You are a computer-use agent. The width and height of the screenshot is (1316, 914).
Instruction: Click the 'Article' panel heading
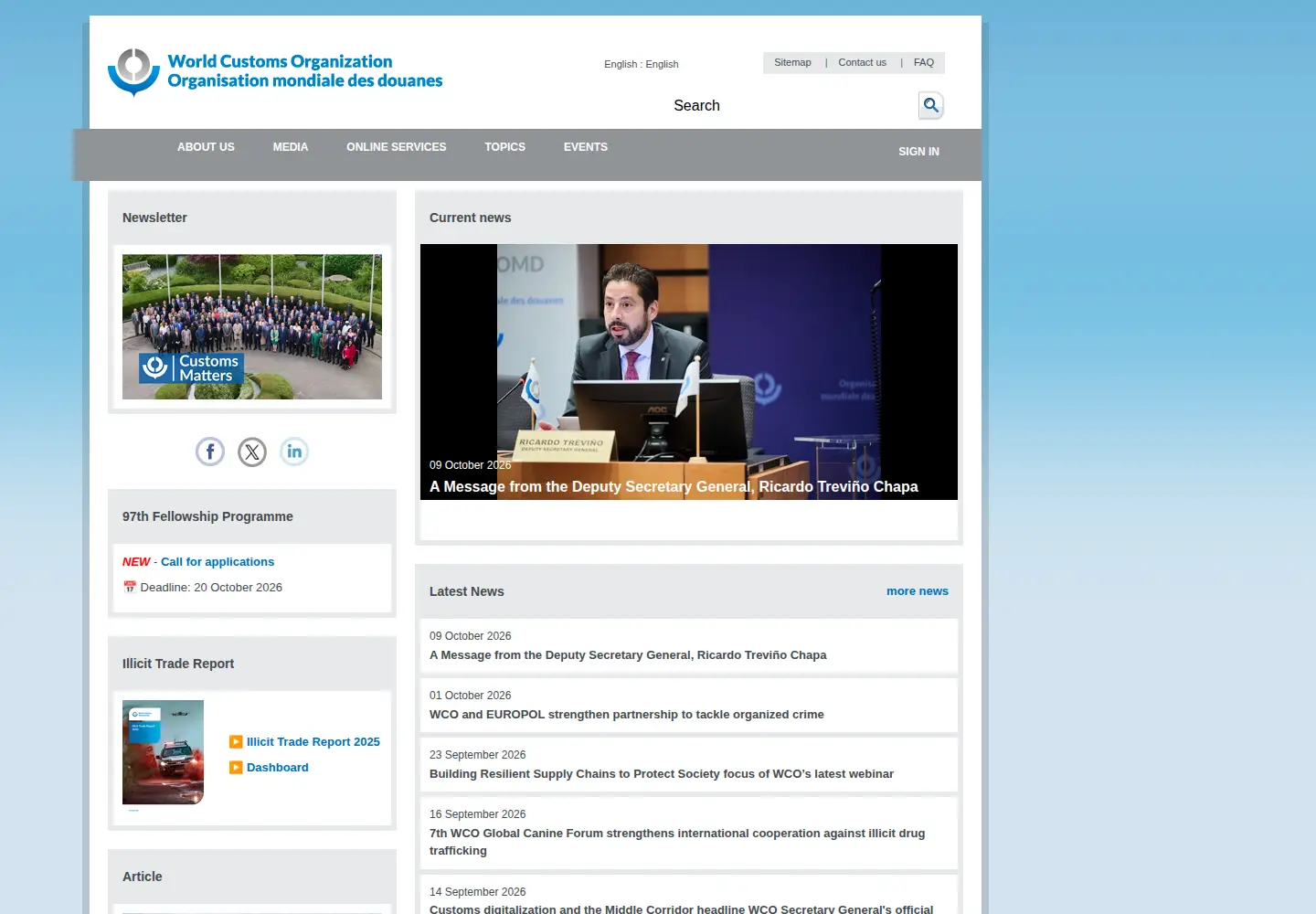point(143,877)
